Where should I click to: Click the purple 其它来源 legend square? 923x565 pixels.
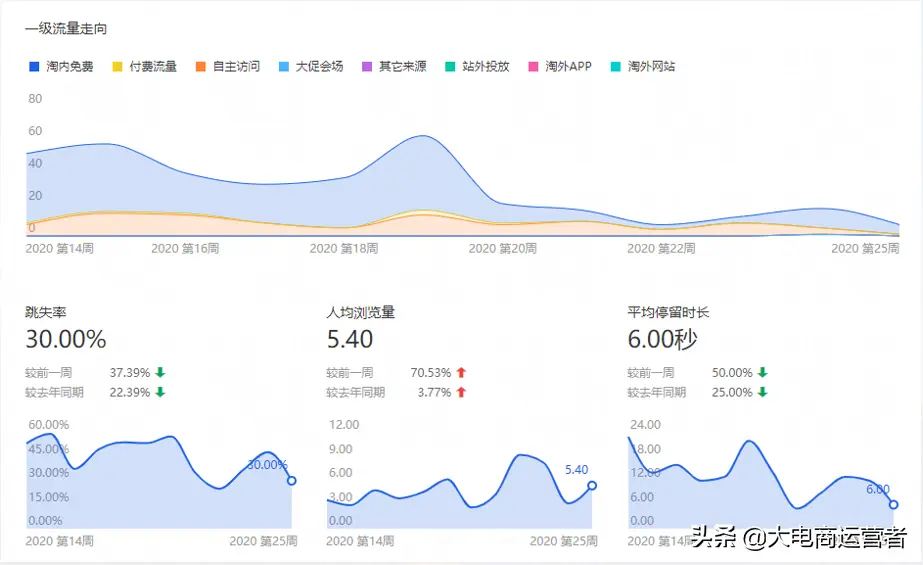368,67
